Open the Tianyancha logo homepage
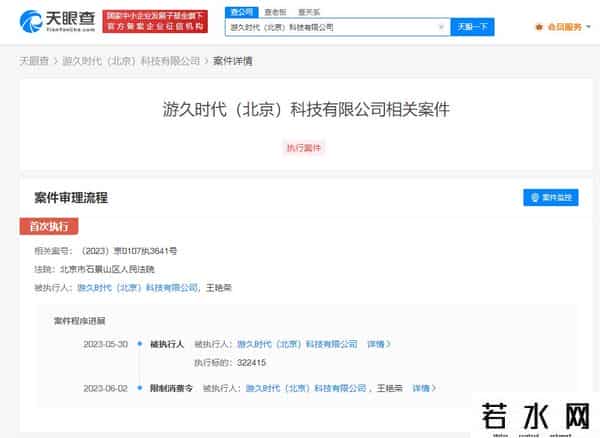 click(x=57, y=21)
